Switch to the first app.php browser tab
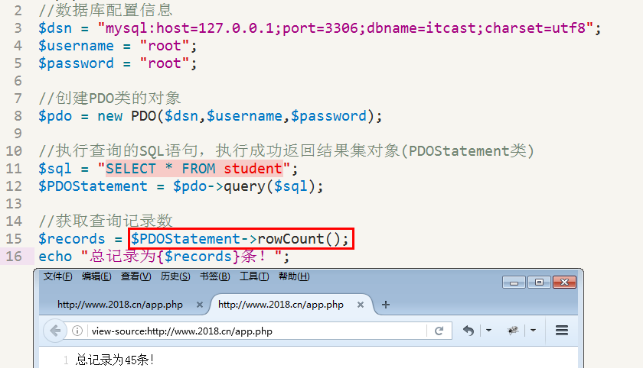The width and height of the screenshot is (643, 369). coord(120,305)
